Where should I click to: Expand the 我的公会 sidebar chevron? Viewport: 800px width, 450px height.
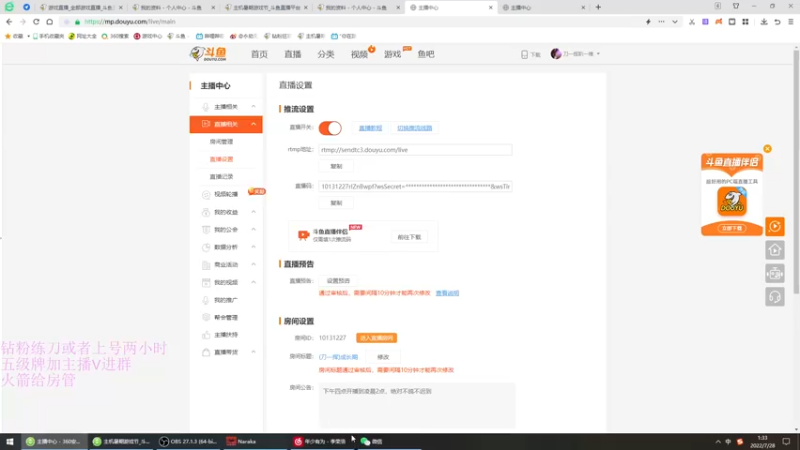[x=253, y=230]
